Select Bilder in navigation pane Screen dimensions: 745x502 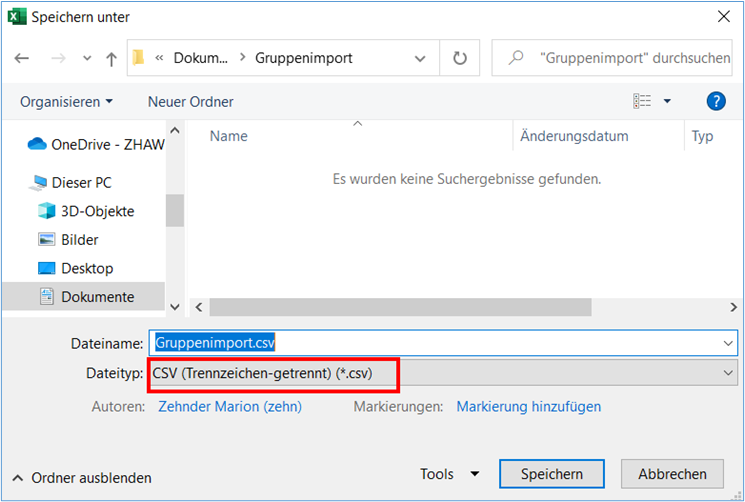click(x=79, y=240)
